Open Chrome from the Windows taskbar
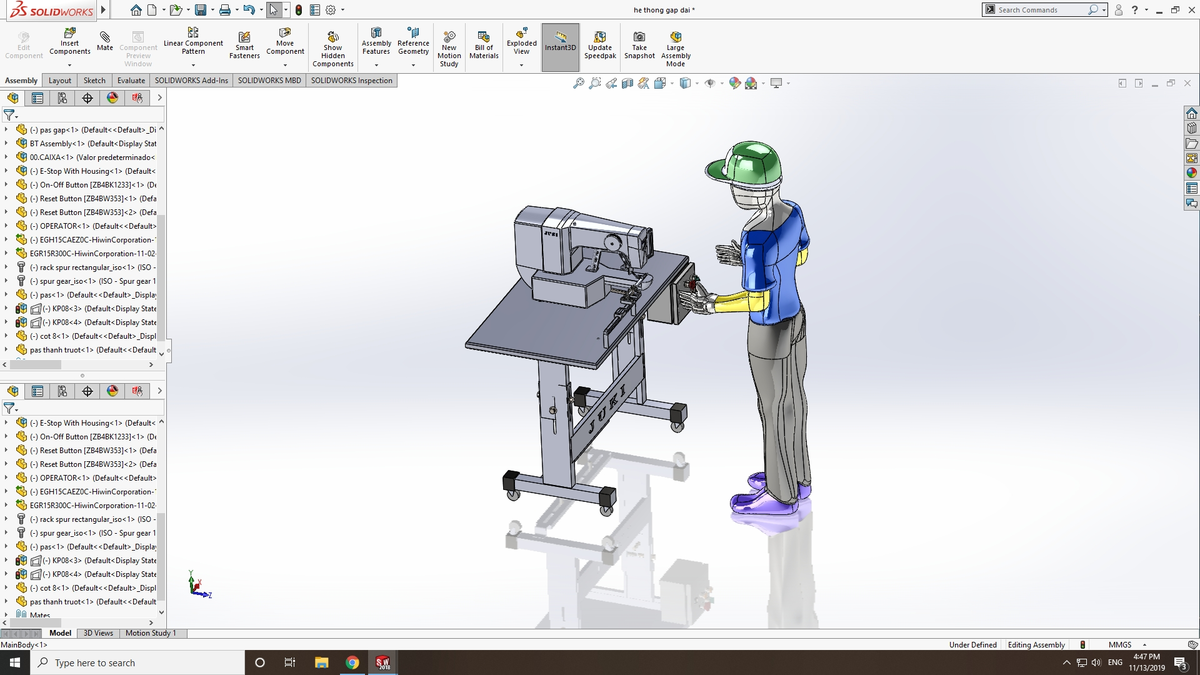This screenshot has width=1200, height=675. [352, 662]
